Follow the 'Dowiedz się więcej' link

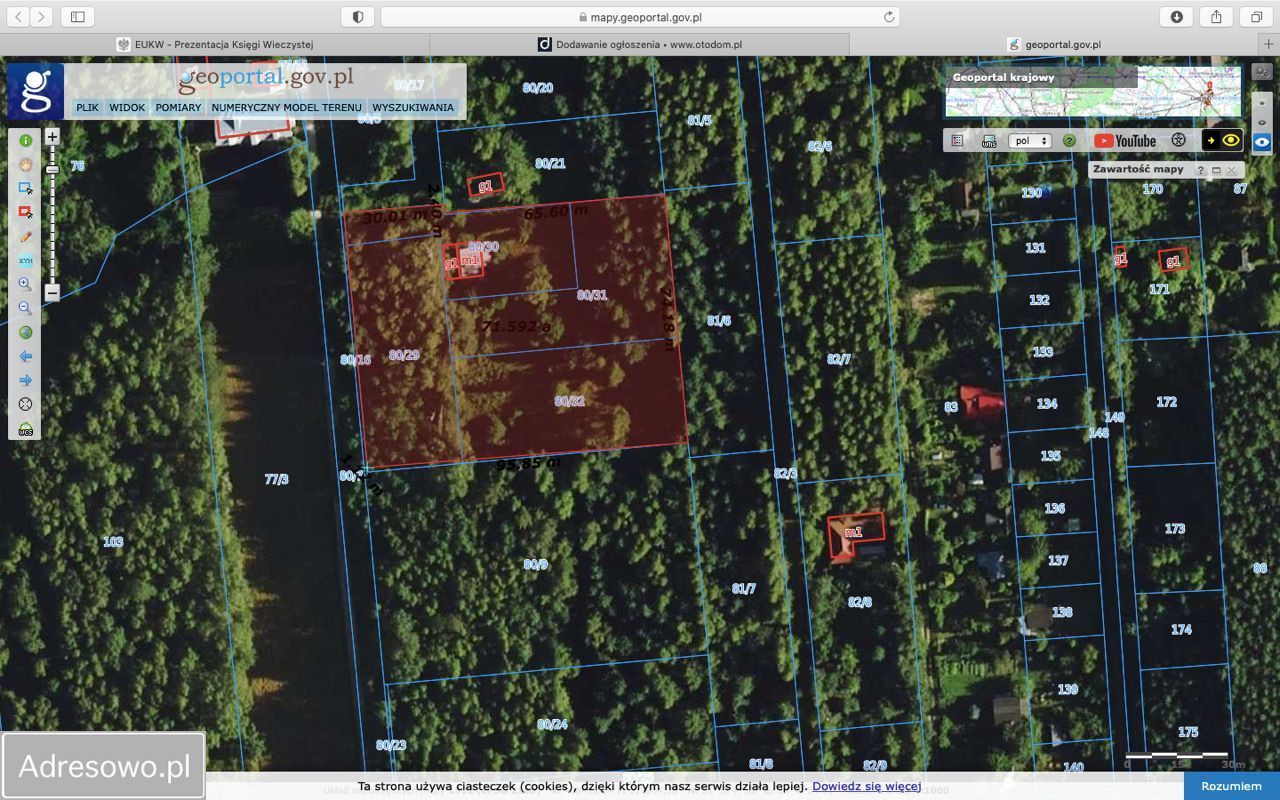point(866,786)
